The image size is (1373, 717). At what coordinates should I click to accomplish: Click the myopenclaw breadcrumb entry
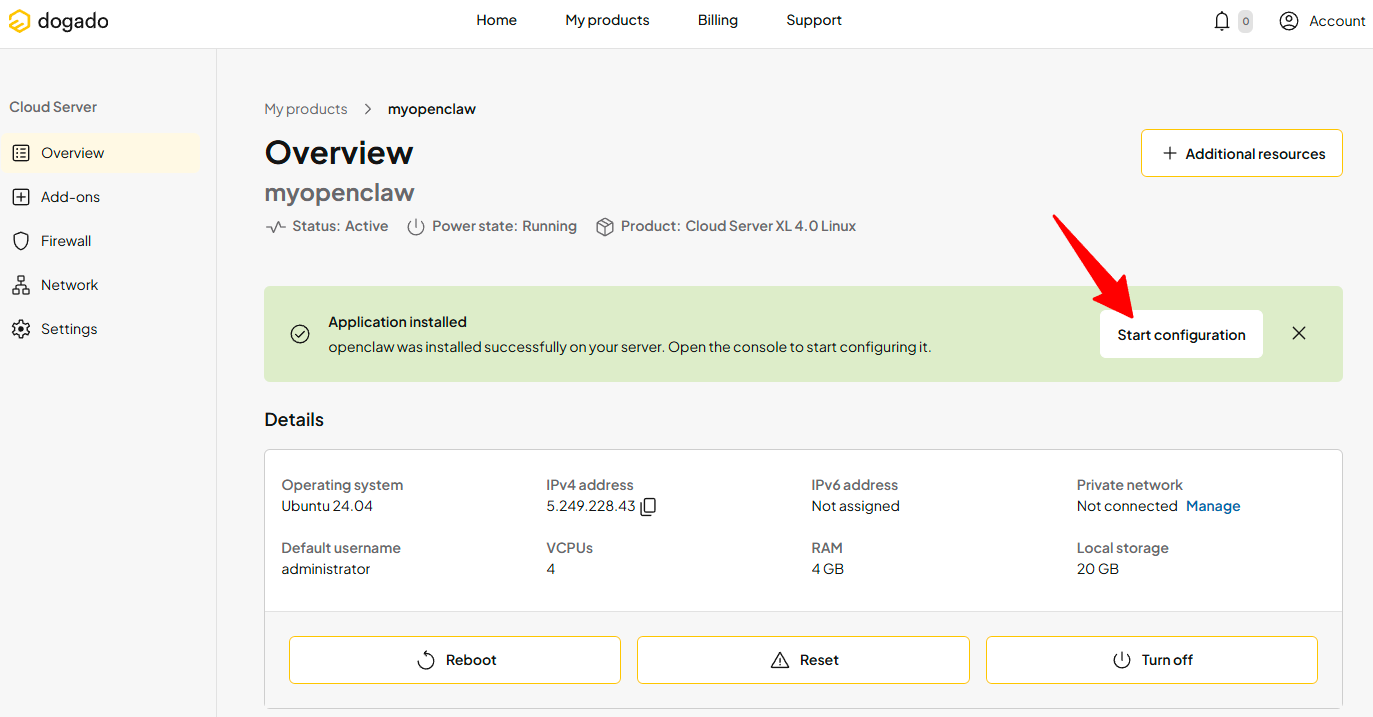pyautogui.click(x=432, y=109)
